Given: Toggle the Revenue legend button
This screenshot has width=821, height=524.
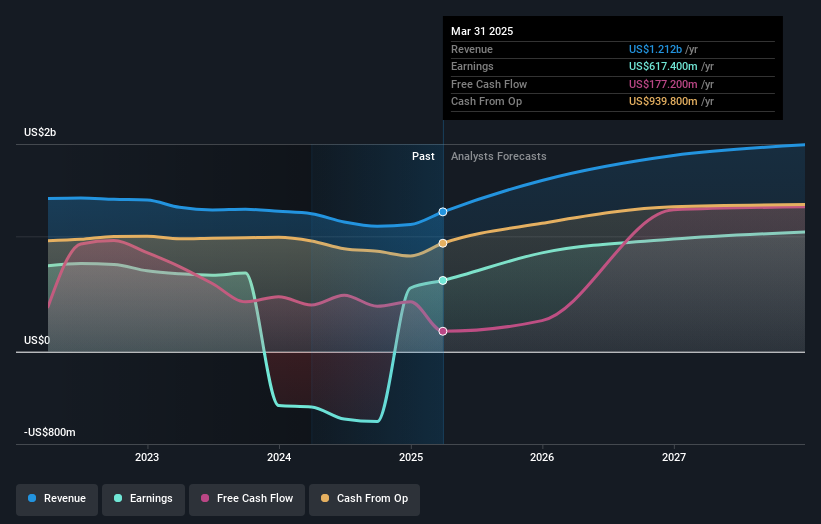Looking at the screenshot, I should coord(57,498).
